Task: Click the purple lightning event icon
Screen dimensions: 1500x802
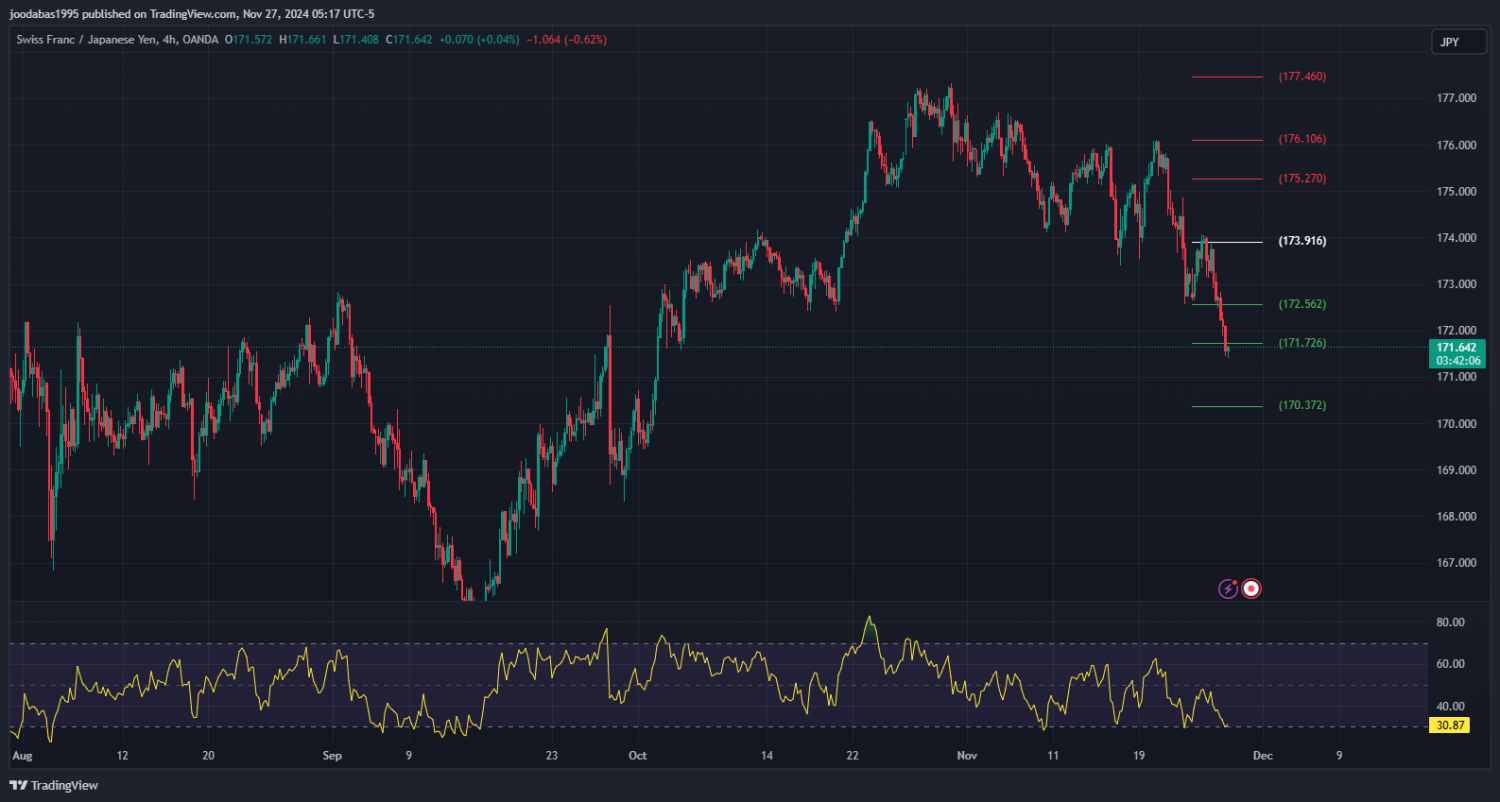Action: tap(1228, 589)
